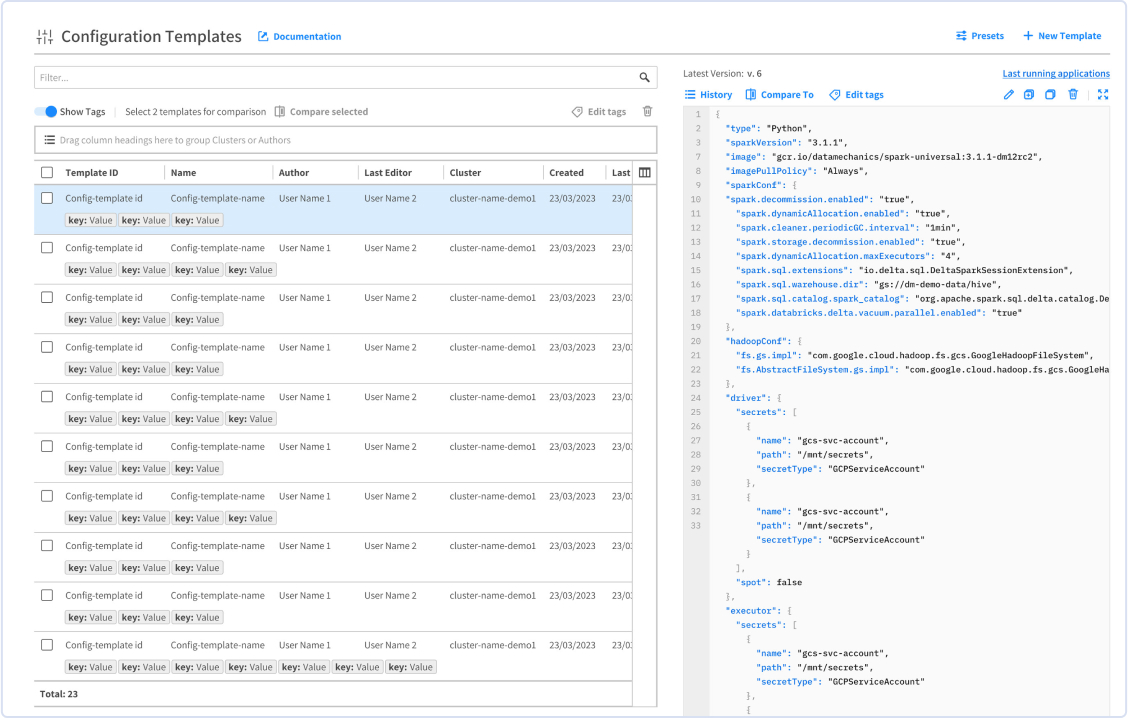Click the "spark.cleaner.periodicGC.interval" code line
1128x718 pixels.
tap(848, 227)
